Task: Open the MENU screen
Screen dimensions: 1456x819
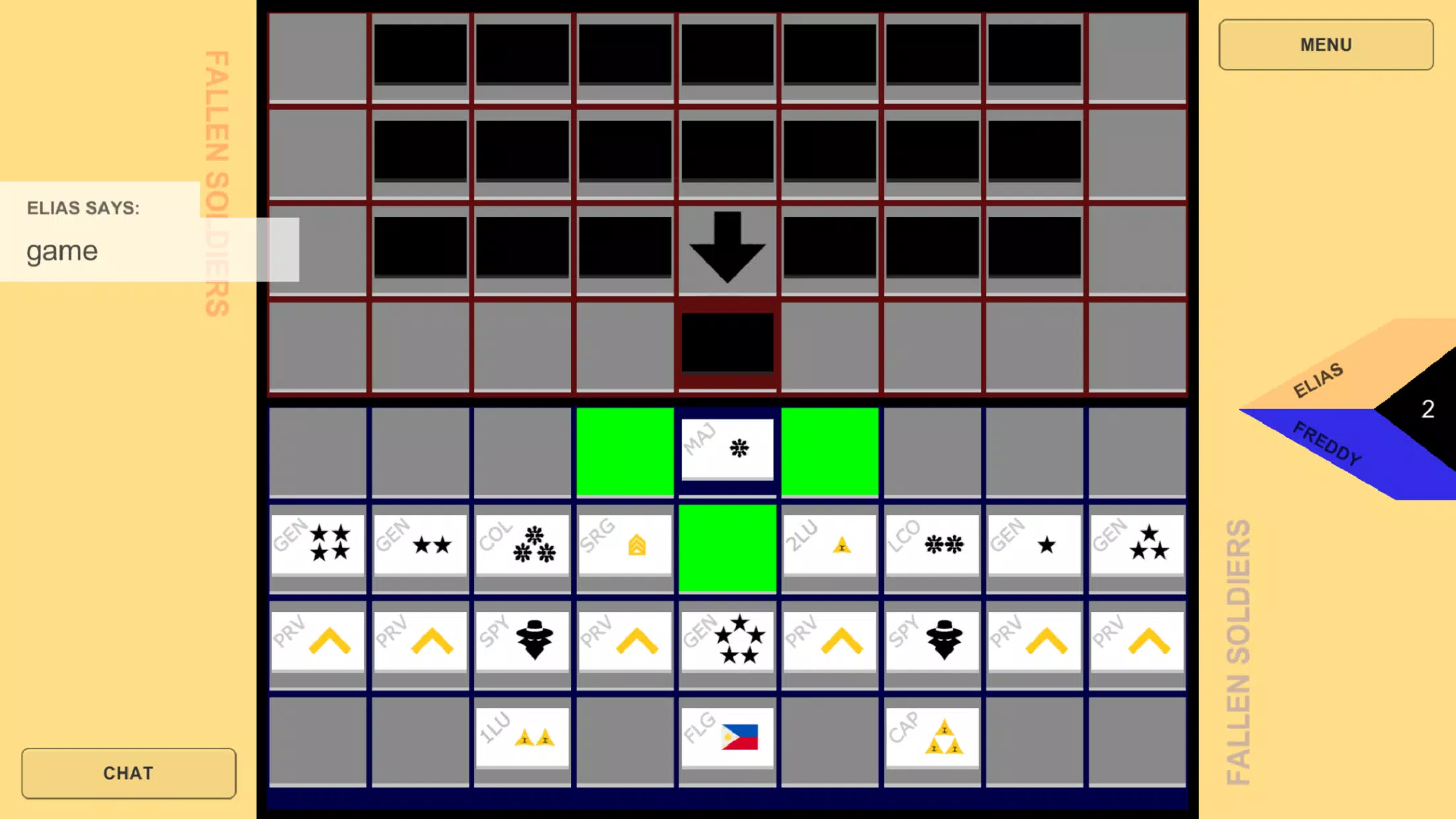Action: [1325, 44]
